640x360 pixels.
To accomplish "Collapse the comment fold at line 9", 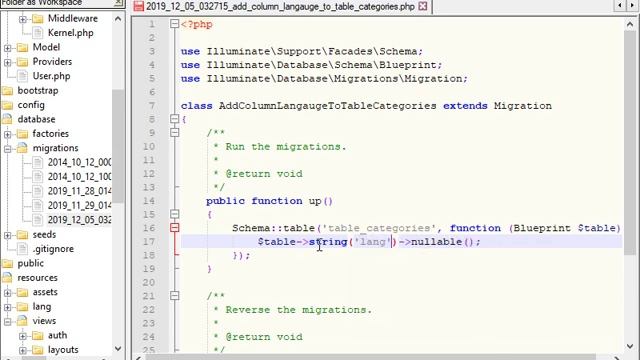I will click(175, 133).
